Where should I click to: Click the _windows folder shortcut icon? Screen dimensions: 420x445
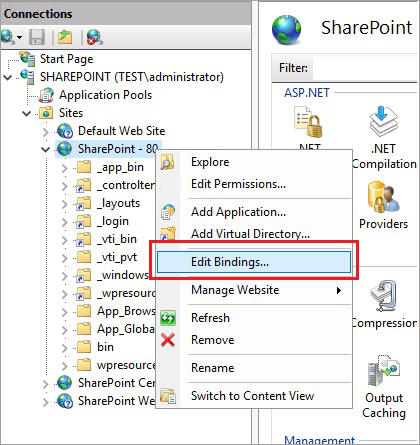tap(83, 275)
